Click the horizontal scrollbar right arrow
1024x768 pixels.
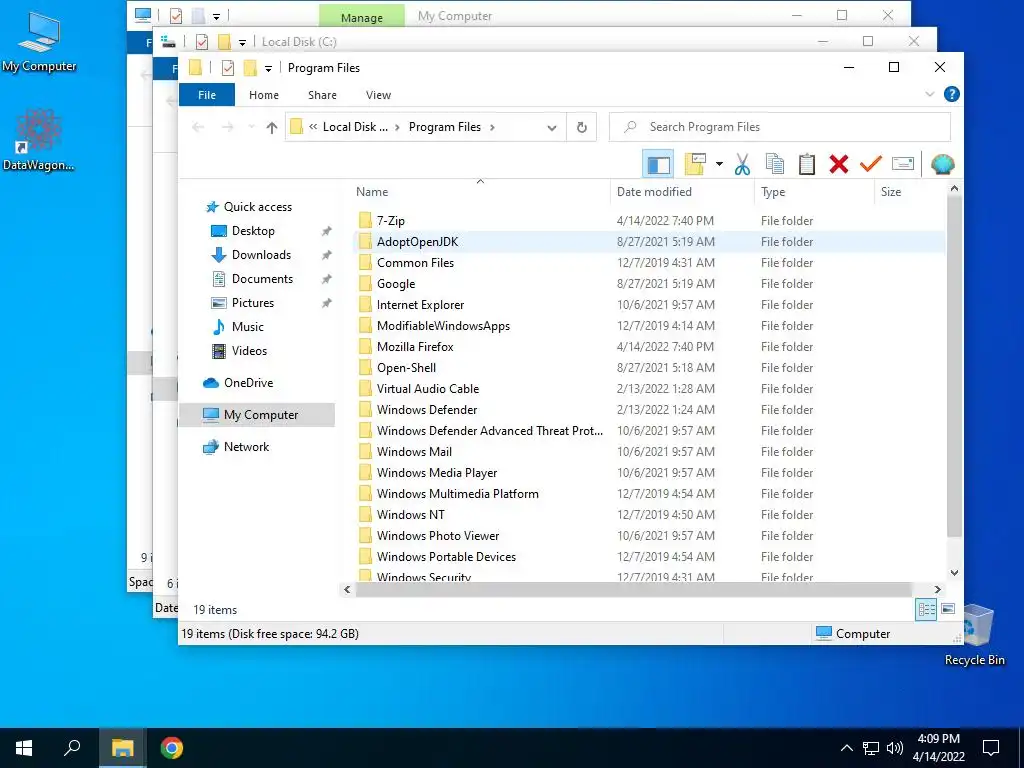pyautogui.click(x=938, y=590)
